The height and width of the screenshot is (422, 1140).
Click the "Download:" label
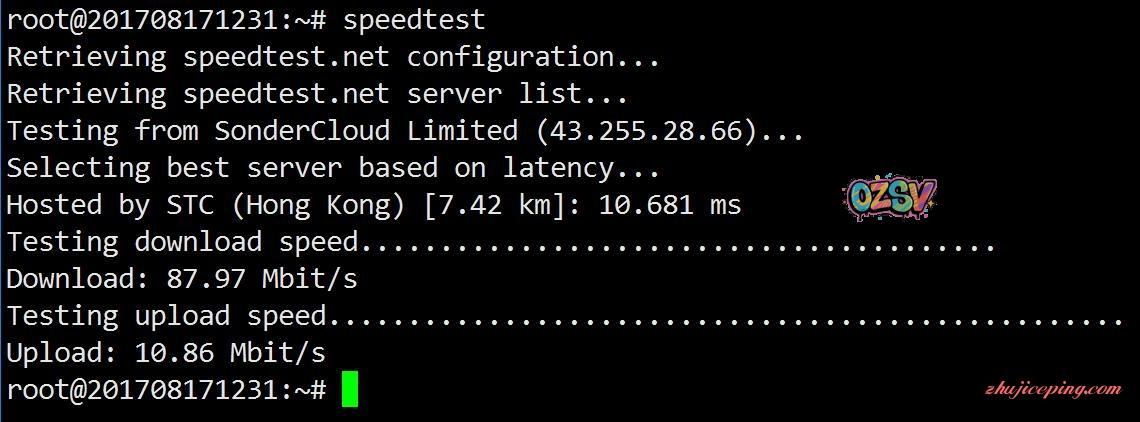click(71, 278)
